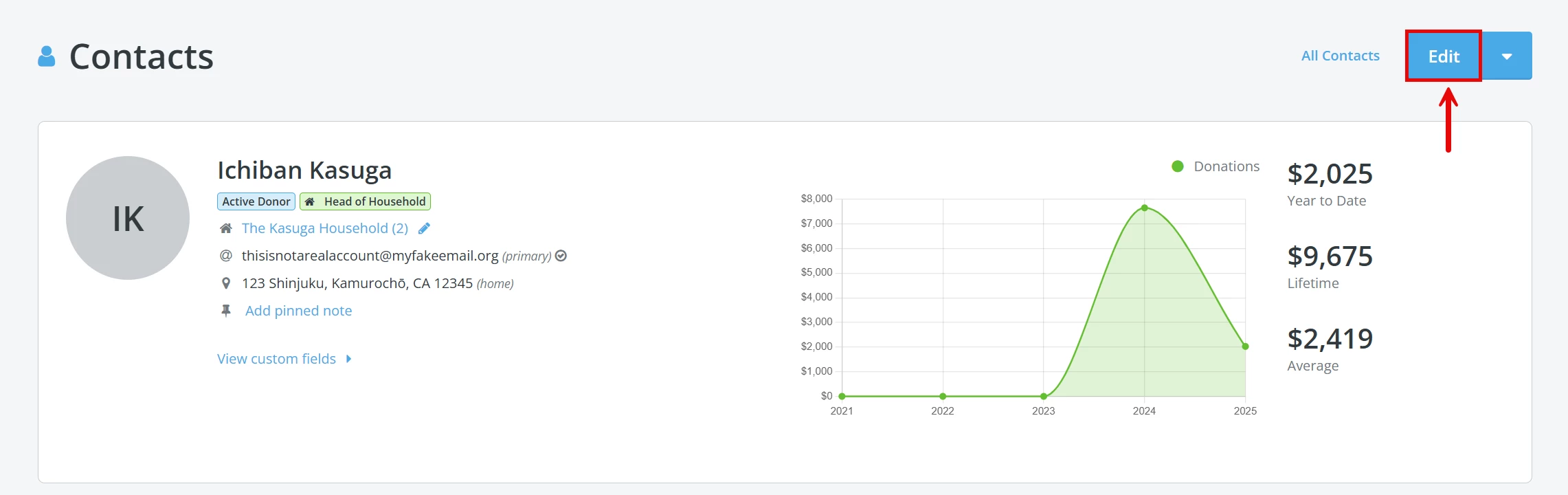Click the $2,419 Average amount

[x=1330, y=339]
